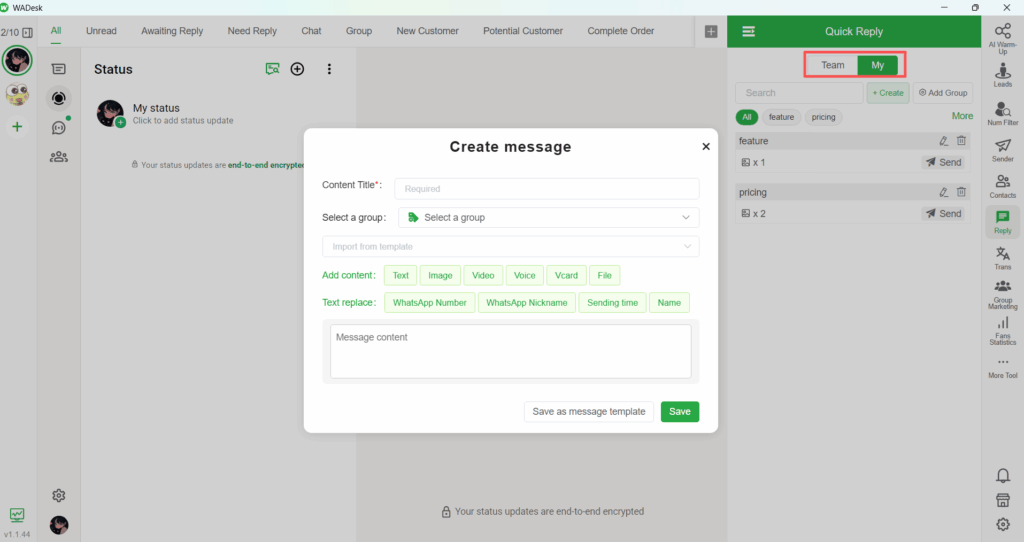Add a new account with plus icon
This screenshot has width=1024, height=542.
point(17,127)
